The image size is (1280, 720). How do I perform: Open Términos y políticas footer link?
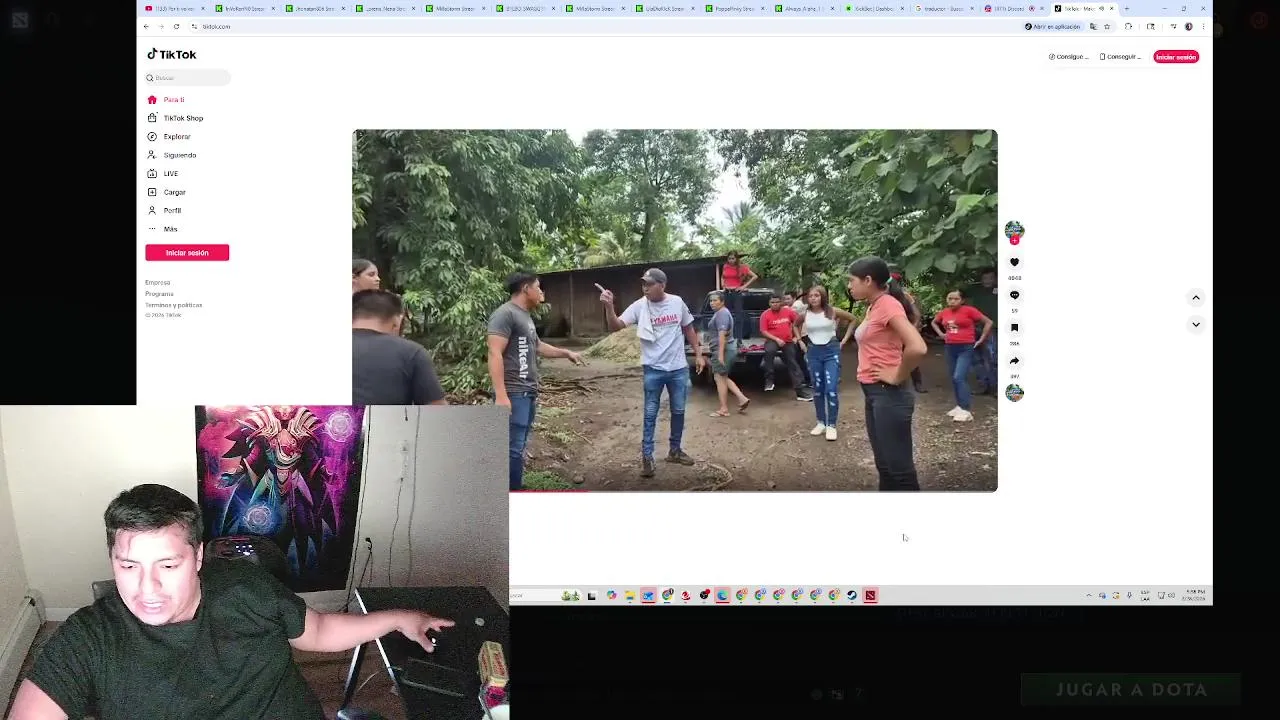click(173, 305)
